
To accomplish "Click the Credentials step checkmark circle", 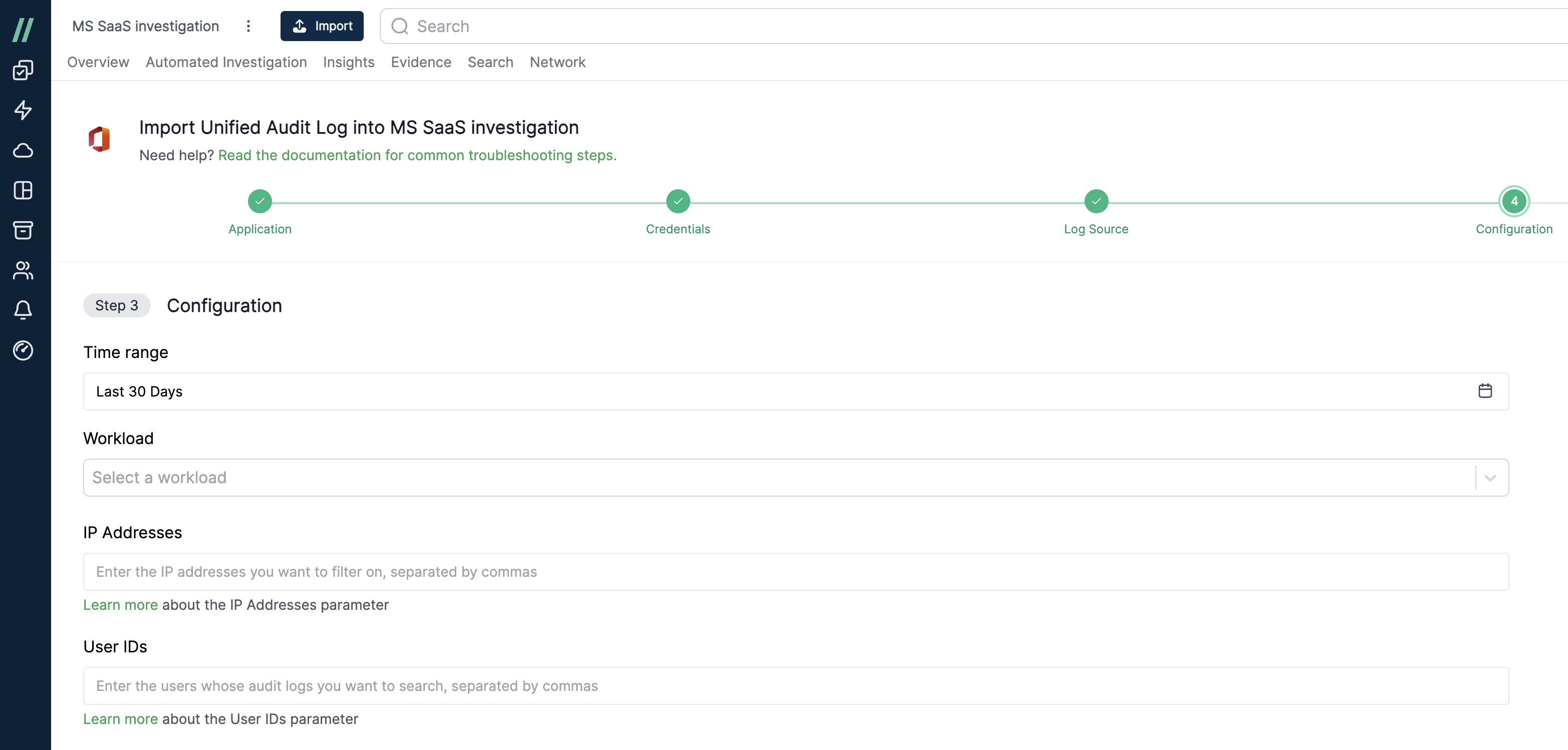I will [x=678, y=201].
